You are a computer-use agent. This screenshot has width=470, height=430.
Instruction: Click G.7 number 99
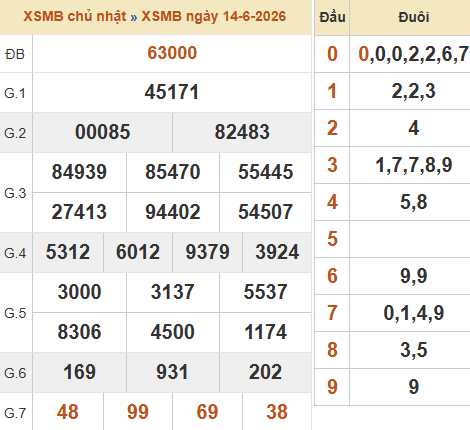(138, 412)
